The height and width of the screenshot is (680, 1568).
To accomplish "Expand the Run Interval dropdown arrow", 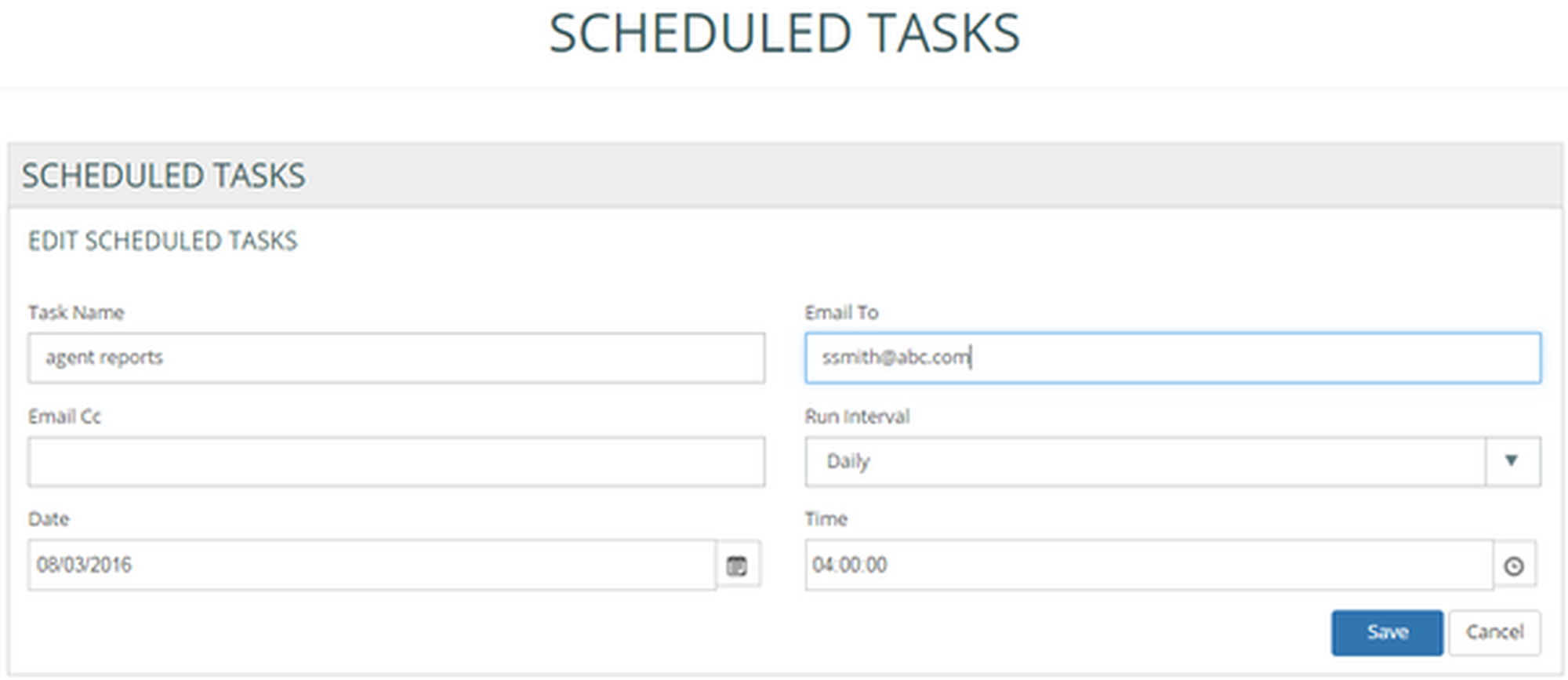I will pos(1512,461).
